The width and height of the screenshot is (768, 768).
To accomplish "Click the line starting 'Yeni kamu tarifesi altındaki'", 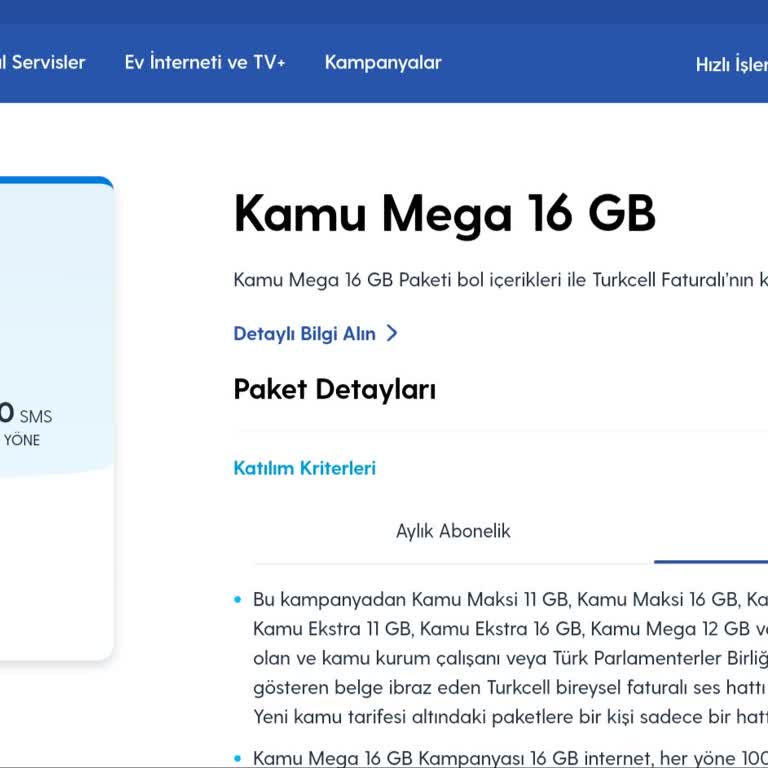I will (510, 717).
